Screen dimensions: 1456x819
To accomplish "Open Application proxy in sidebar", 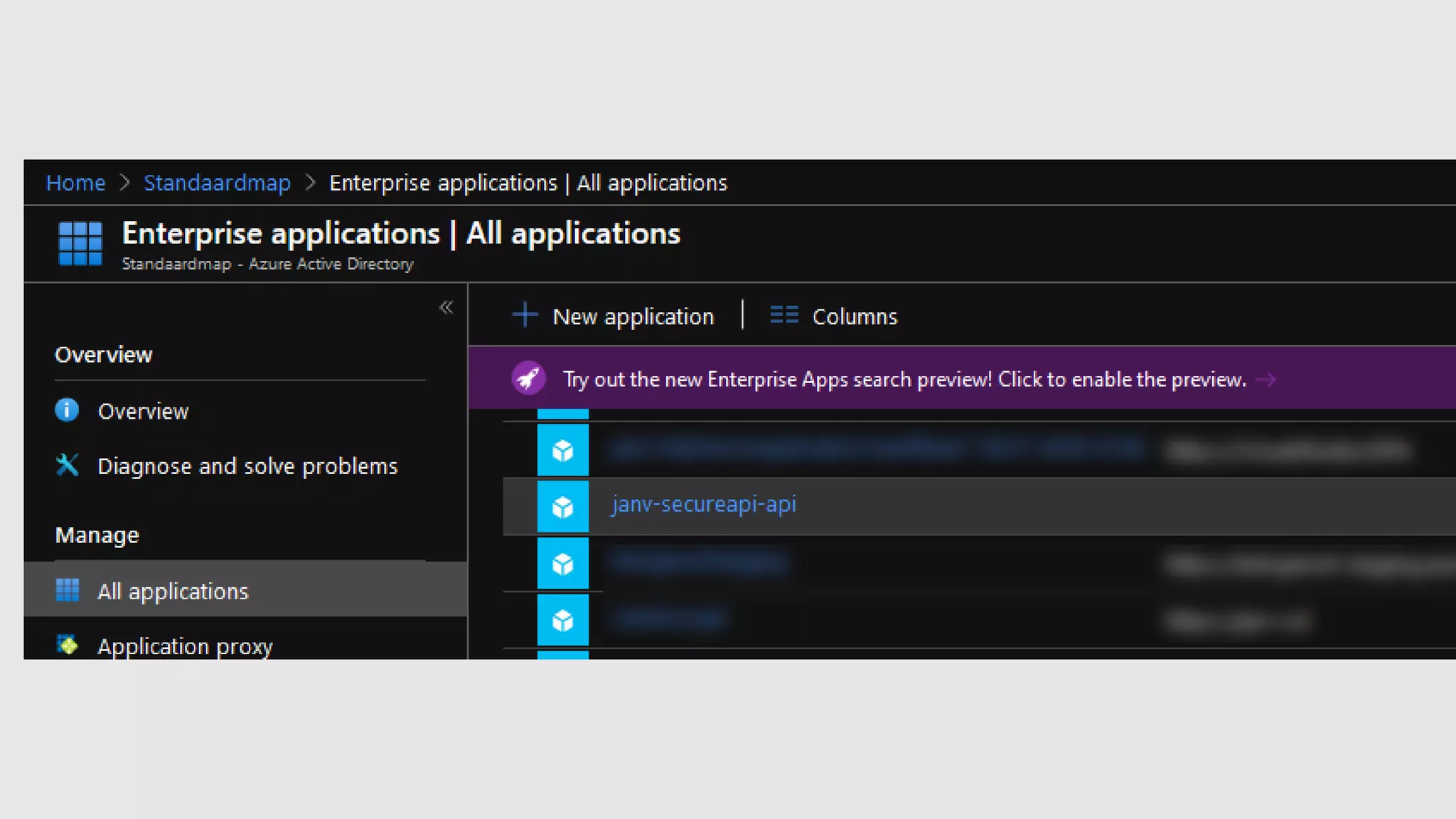I will 185,646.
